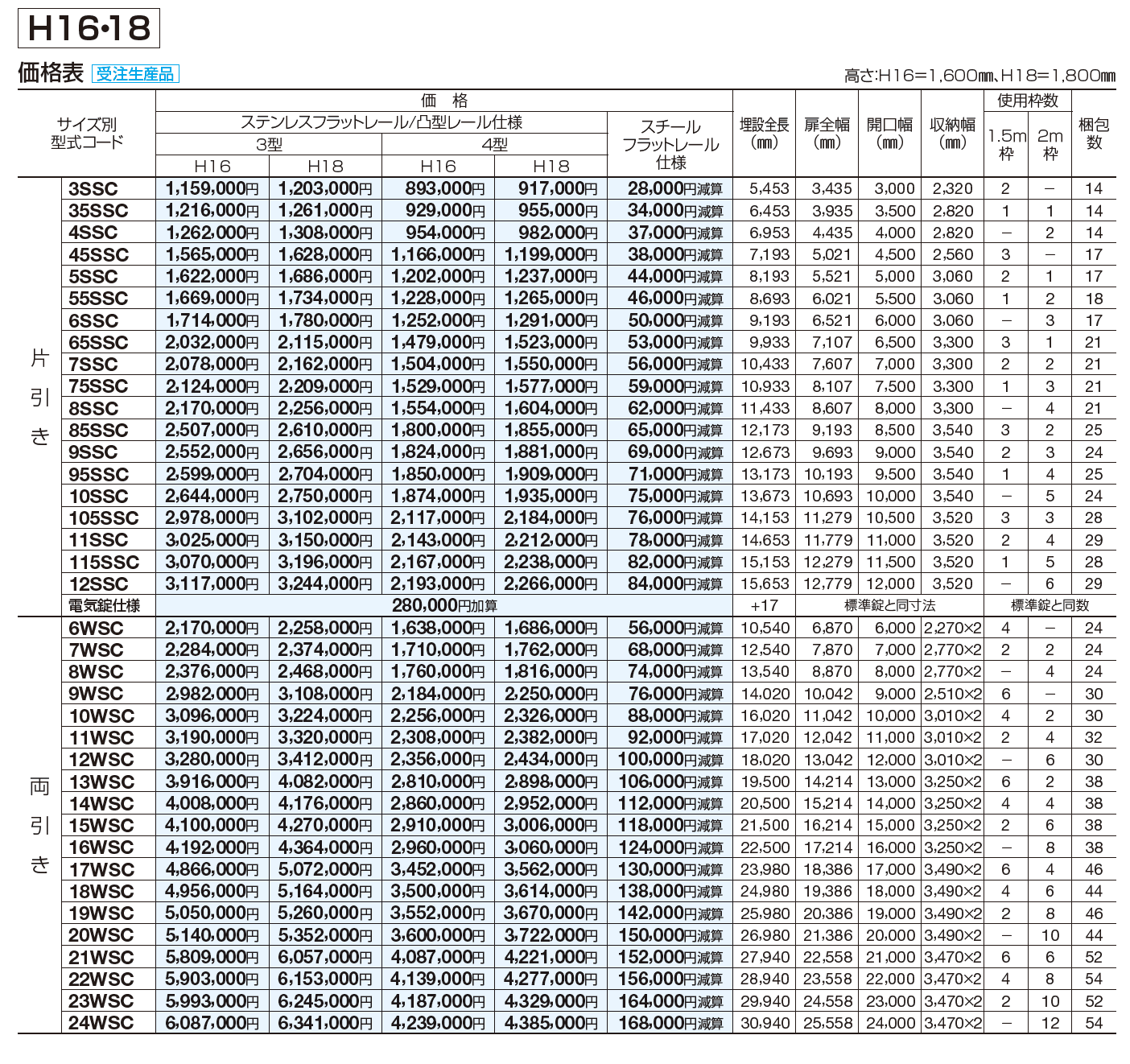This screenshot has width=1130, height=1064.
Task: Select the 3SSC model code label
Action: coord(93,189)
